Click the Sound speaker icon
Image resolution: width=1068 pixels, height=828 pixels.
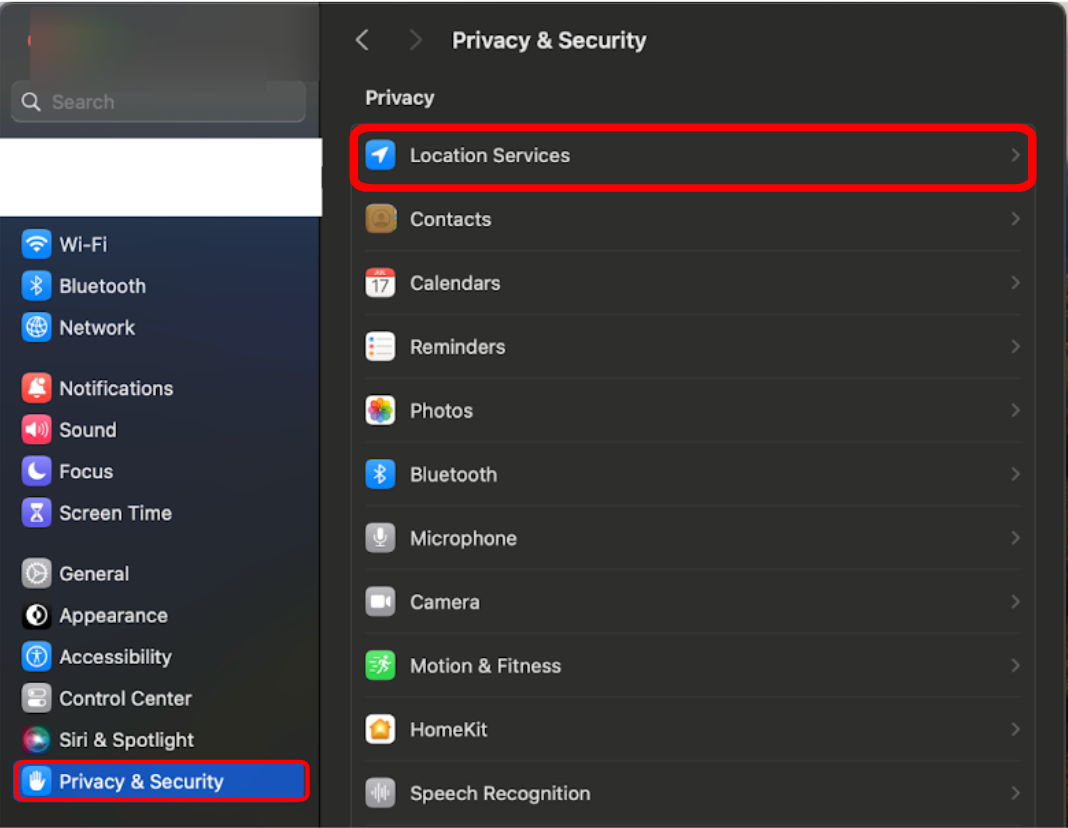36,430
